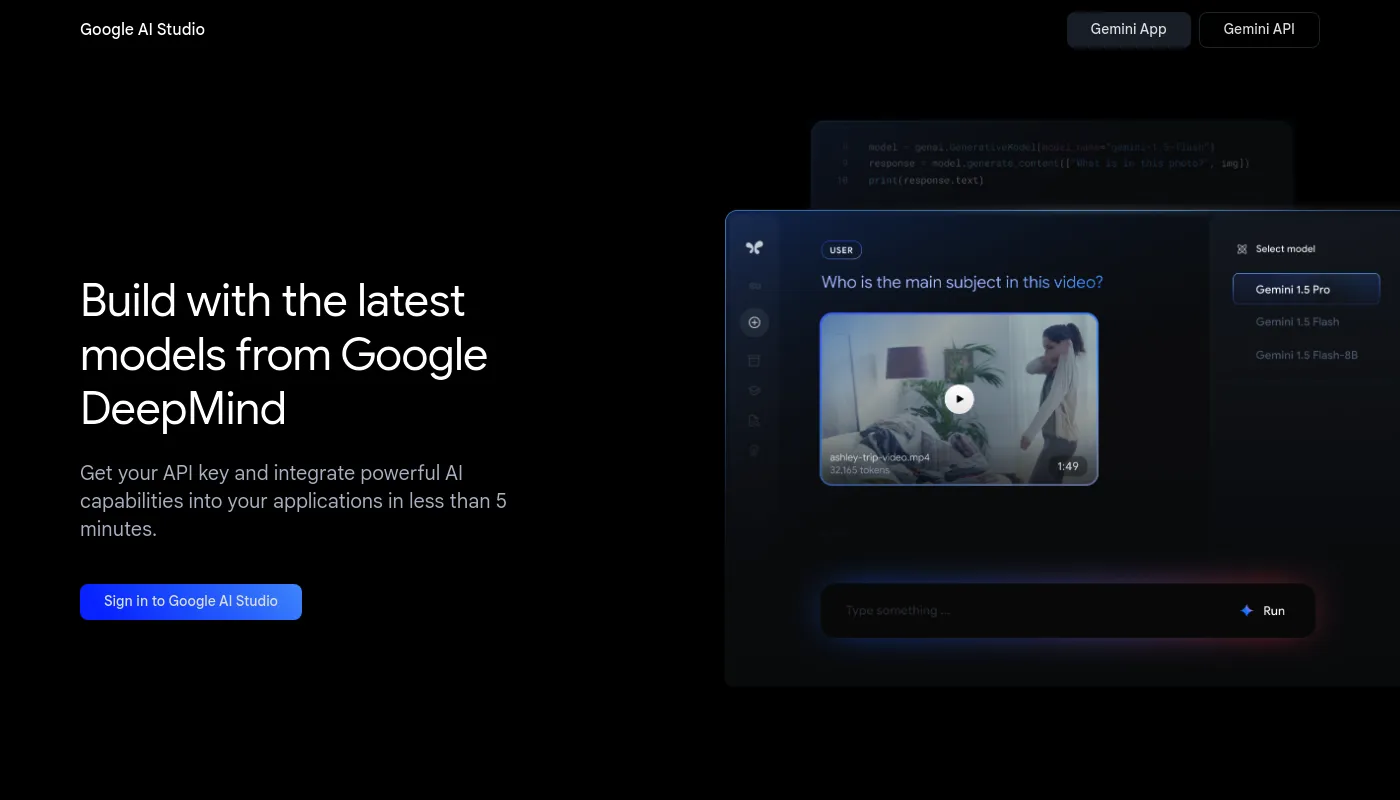Click the 'Select model' heading

1285,249
